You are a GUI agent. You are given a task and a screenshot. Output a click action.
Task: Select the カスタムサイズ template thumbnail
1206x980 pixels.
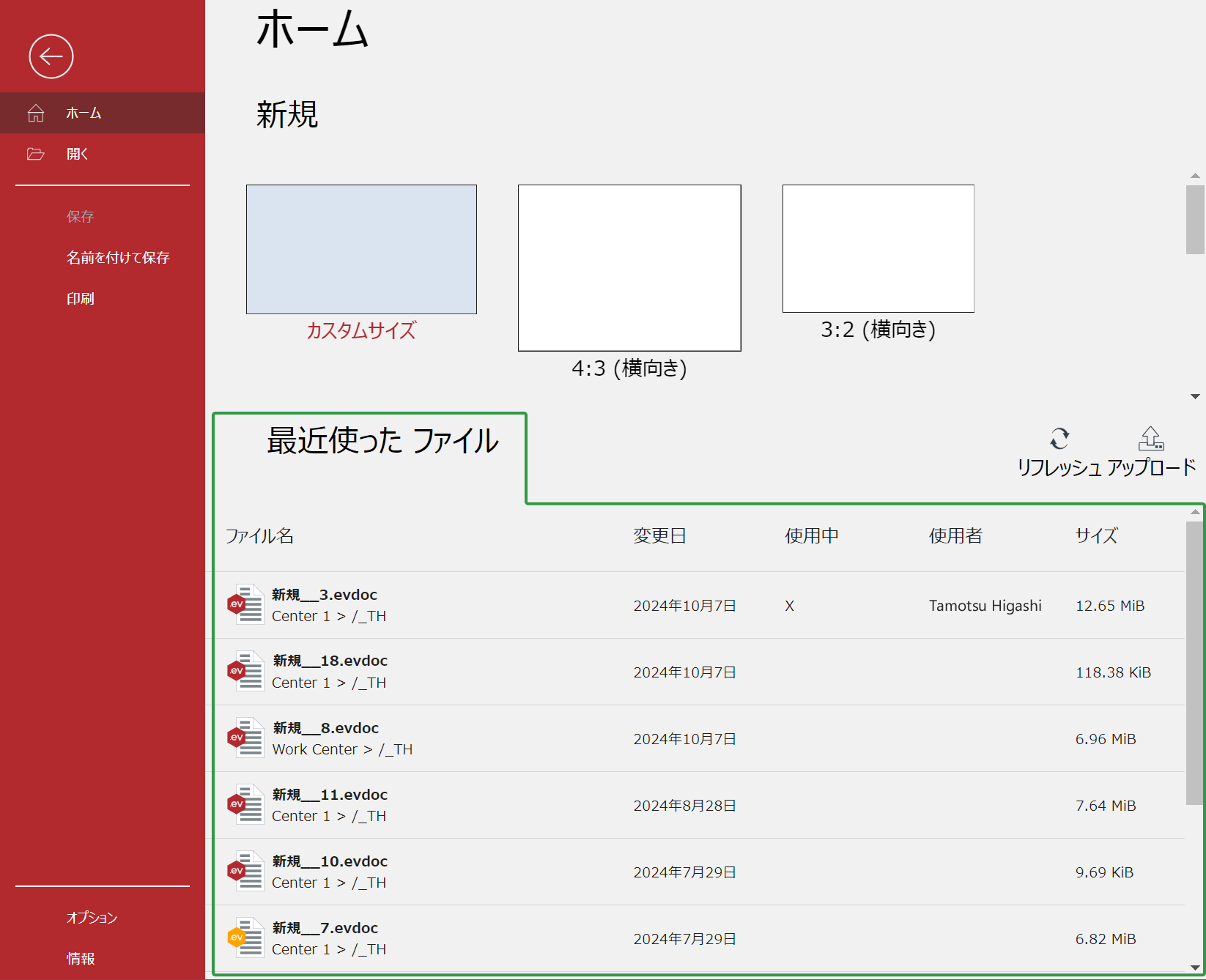[x=361, y=249]
